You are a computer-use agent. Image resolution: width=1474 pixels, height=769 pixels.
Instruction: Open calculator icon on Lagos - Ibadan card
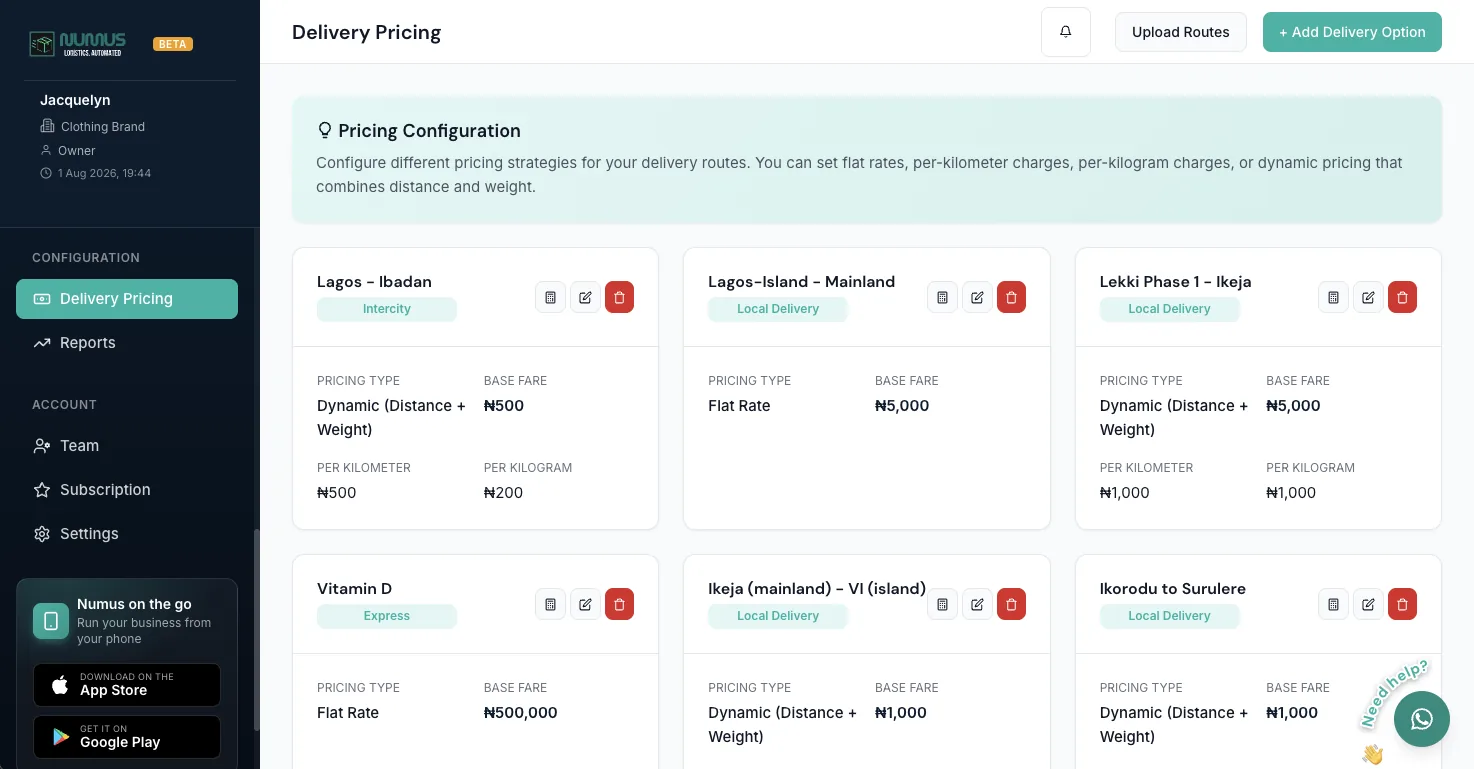click(x=550, y=297)
